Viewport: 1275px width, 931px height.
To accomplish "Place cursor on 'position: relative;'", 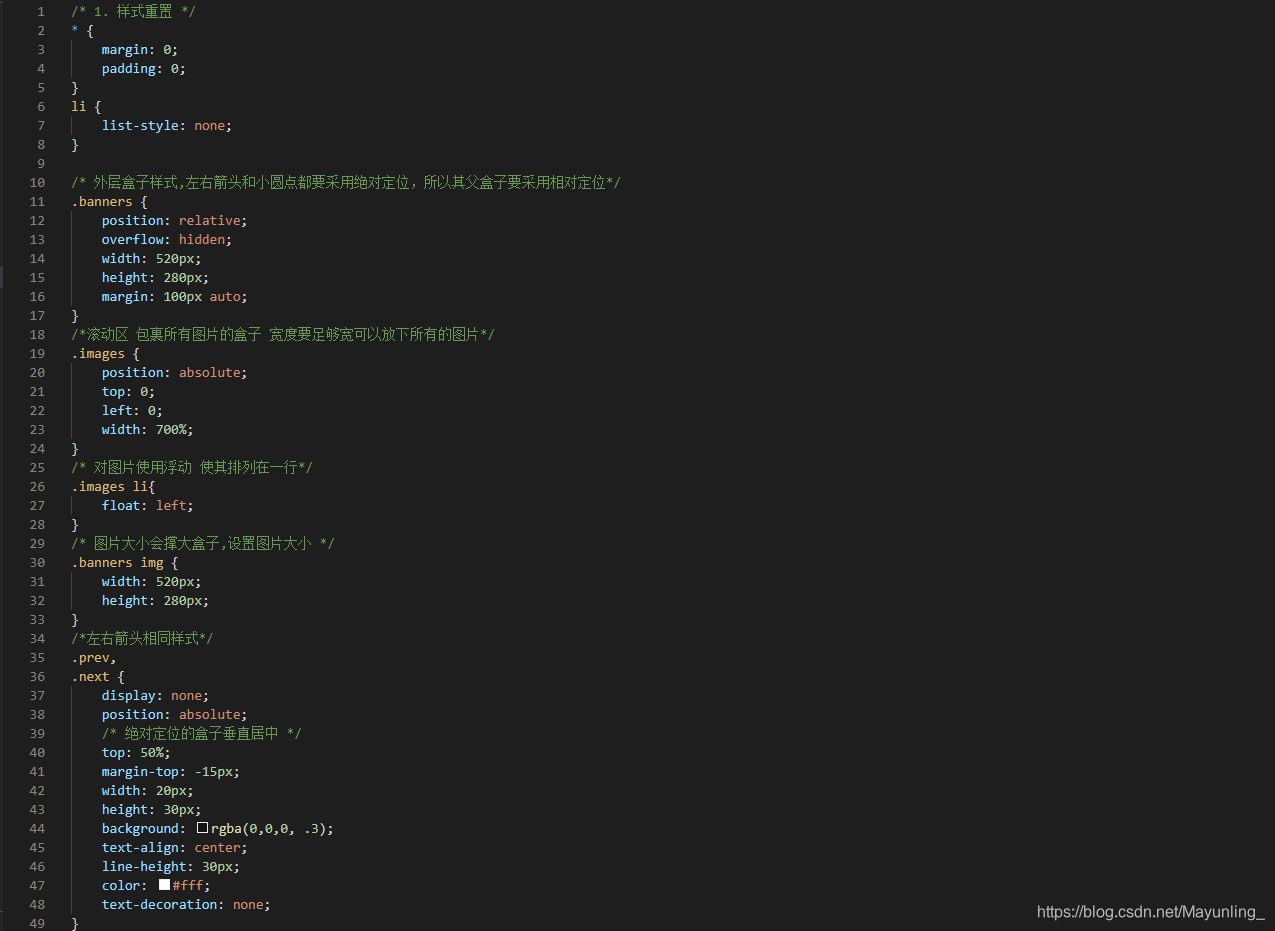I will coord(174,220).
